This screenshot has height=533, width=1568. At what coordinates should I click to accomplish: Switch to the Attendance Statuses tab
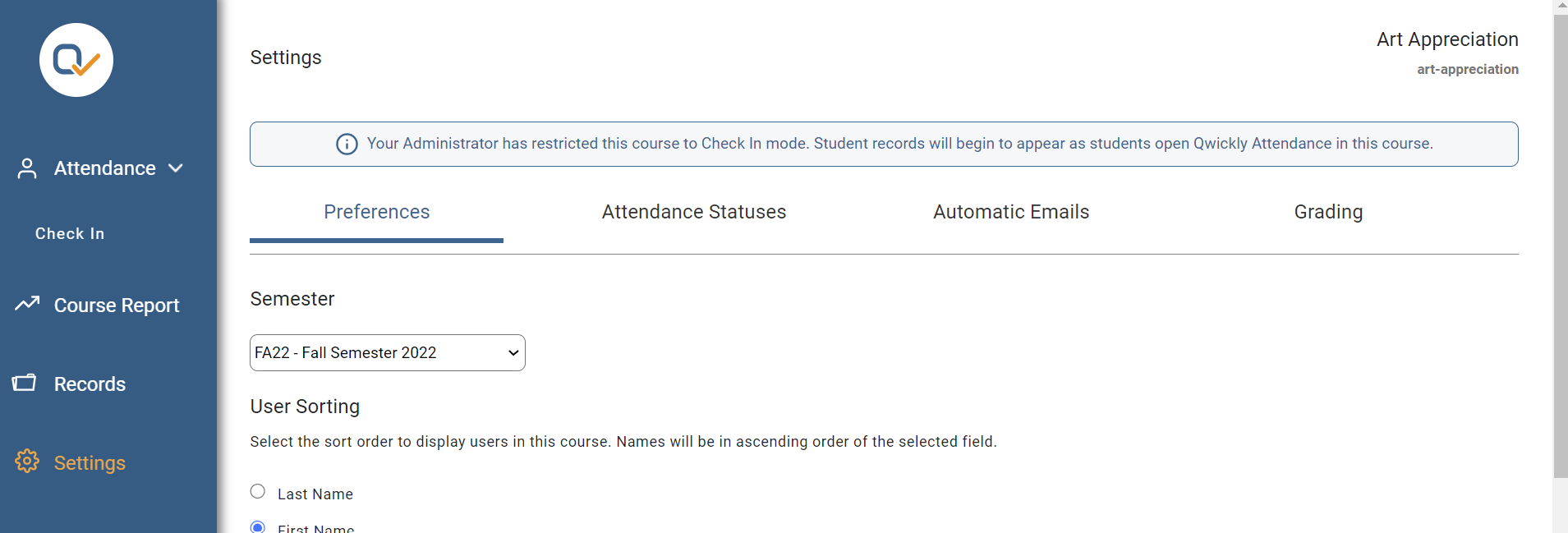click(x=692, y=212)
